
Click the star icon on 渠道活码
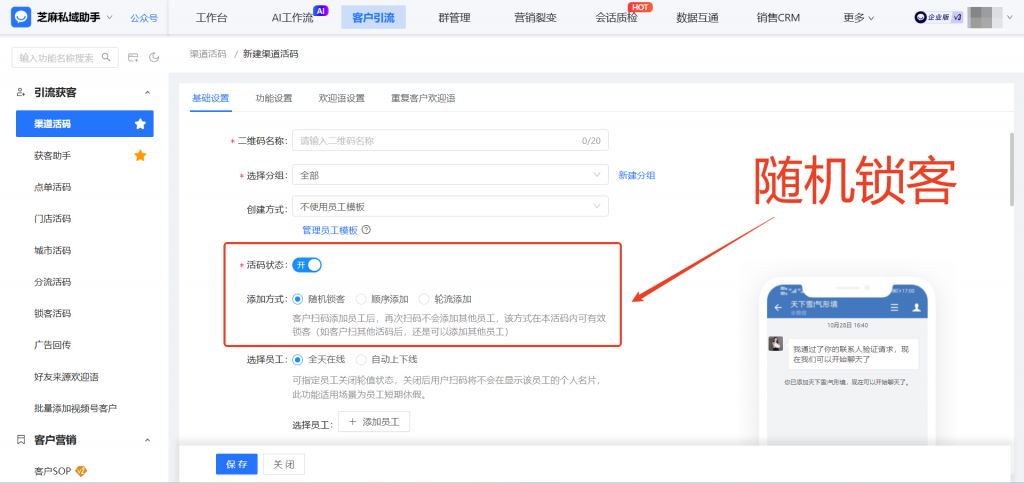pos(140,124)
